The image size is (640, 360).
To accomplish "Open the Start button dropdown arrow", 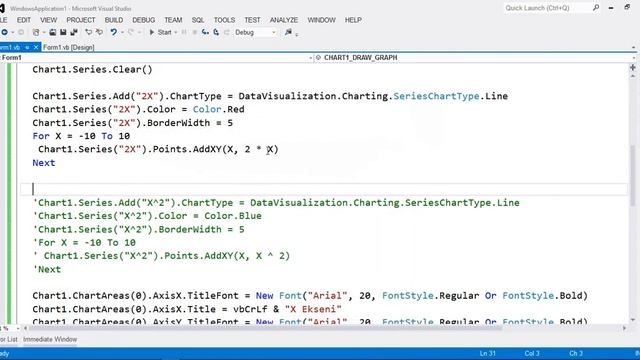I will pyautogui.click(x=176, y=33).
